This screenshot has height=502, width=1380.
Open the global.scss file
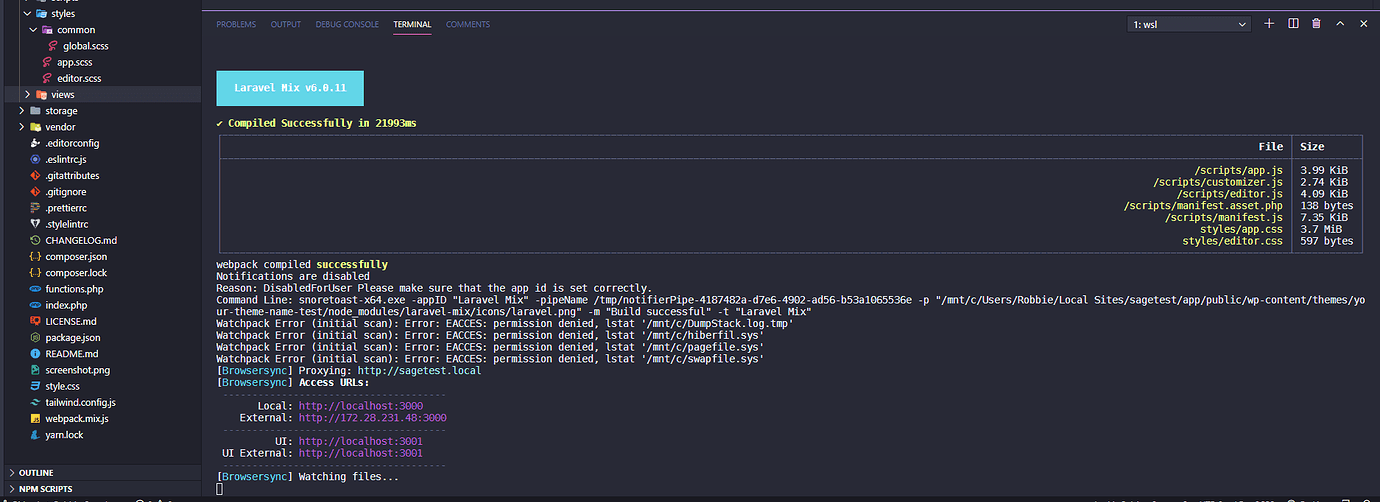coord(86,46)
